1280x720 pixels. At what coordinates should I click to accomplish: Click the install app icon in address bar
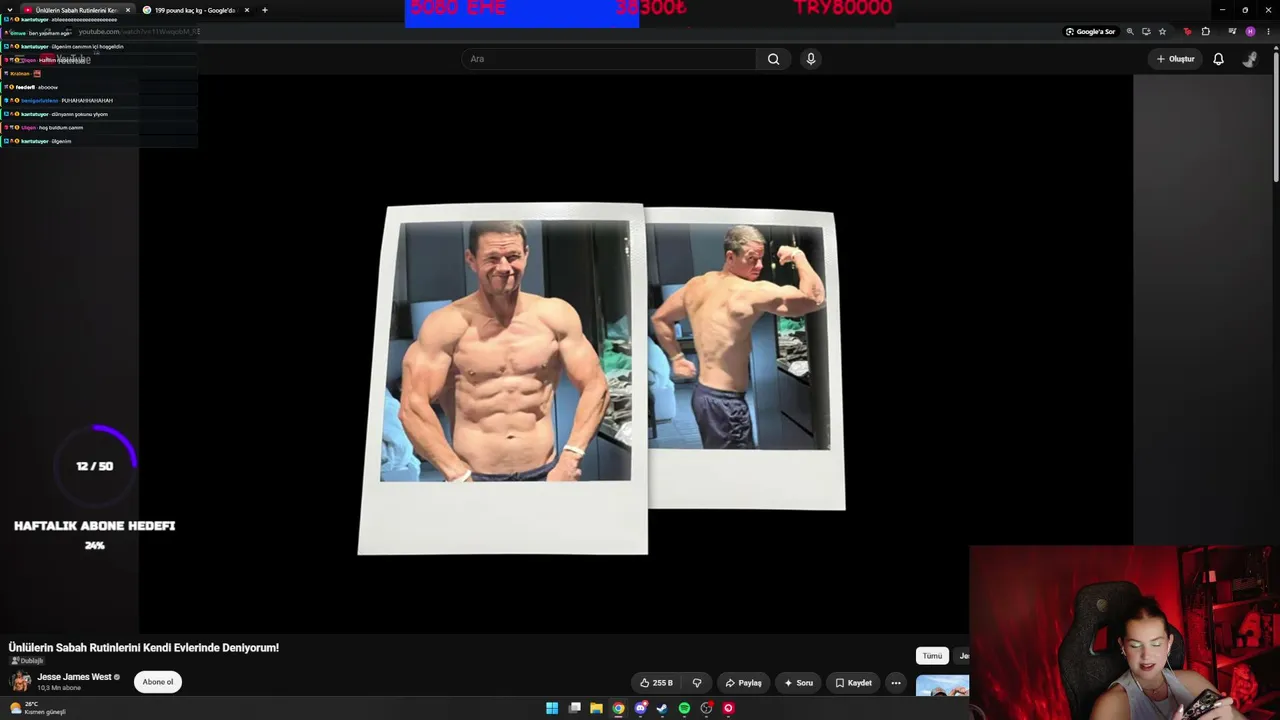1146,32
